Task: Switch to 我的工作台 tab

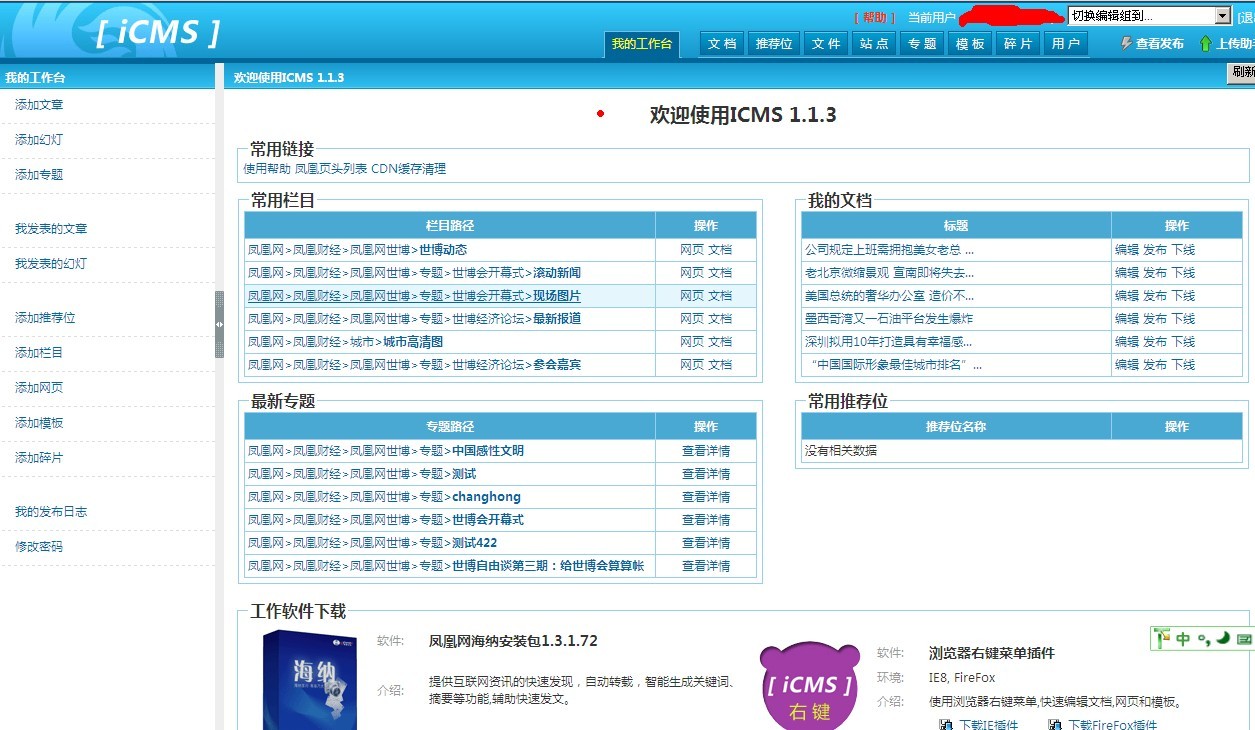Action: tap(642, 44)
